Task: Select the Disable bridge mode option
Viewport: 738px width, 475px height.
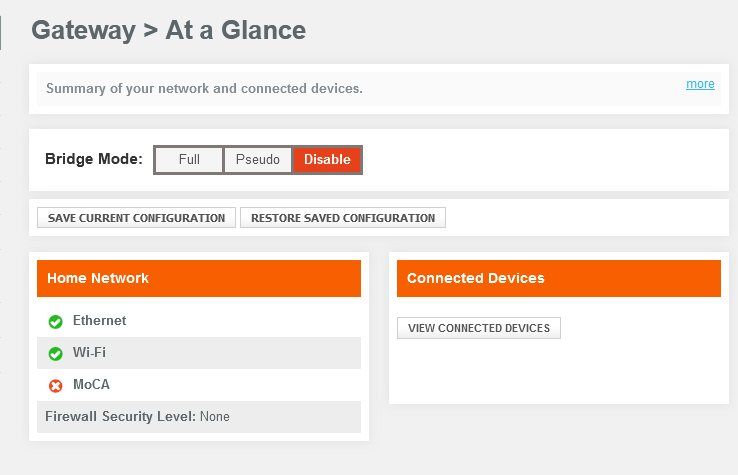Action: pyautogui.click(x=327, y=160)
